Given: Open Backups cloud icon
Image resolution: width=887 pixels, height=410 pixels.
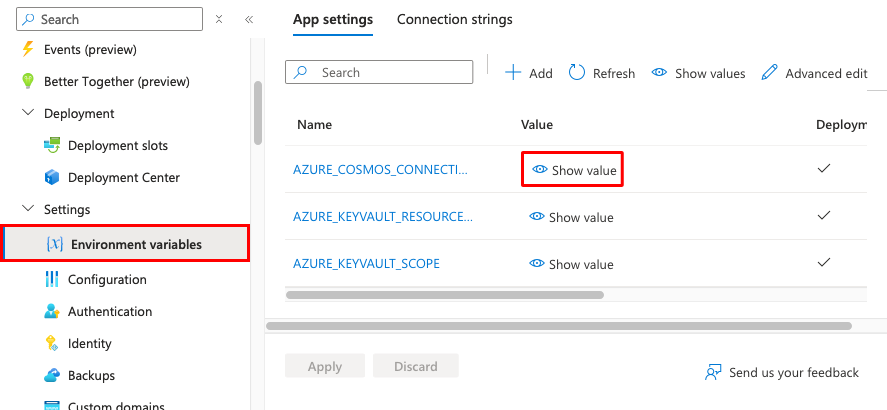Looking at the screenshot, I should click(x=52, y=375).
